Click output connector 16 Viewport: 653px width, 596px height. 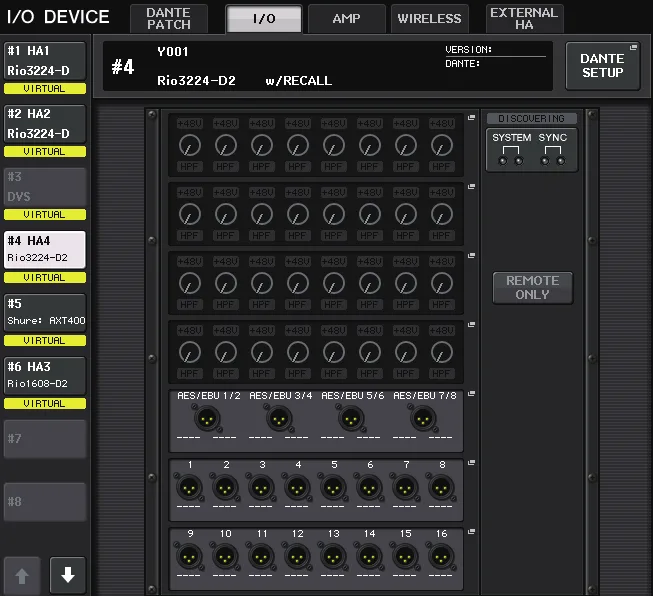[x=441, y=556]
